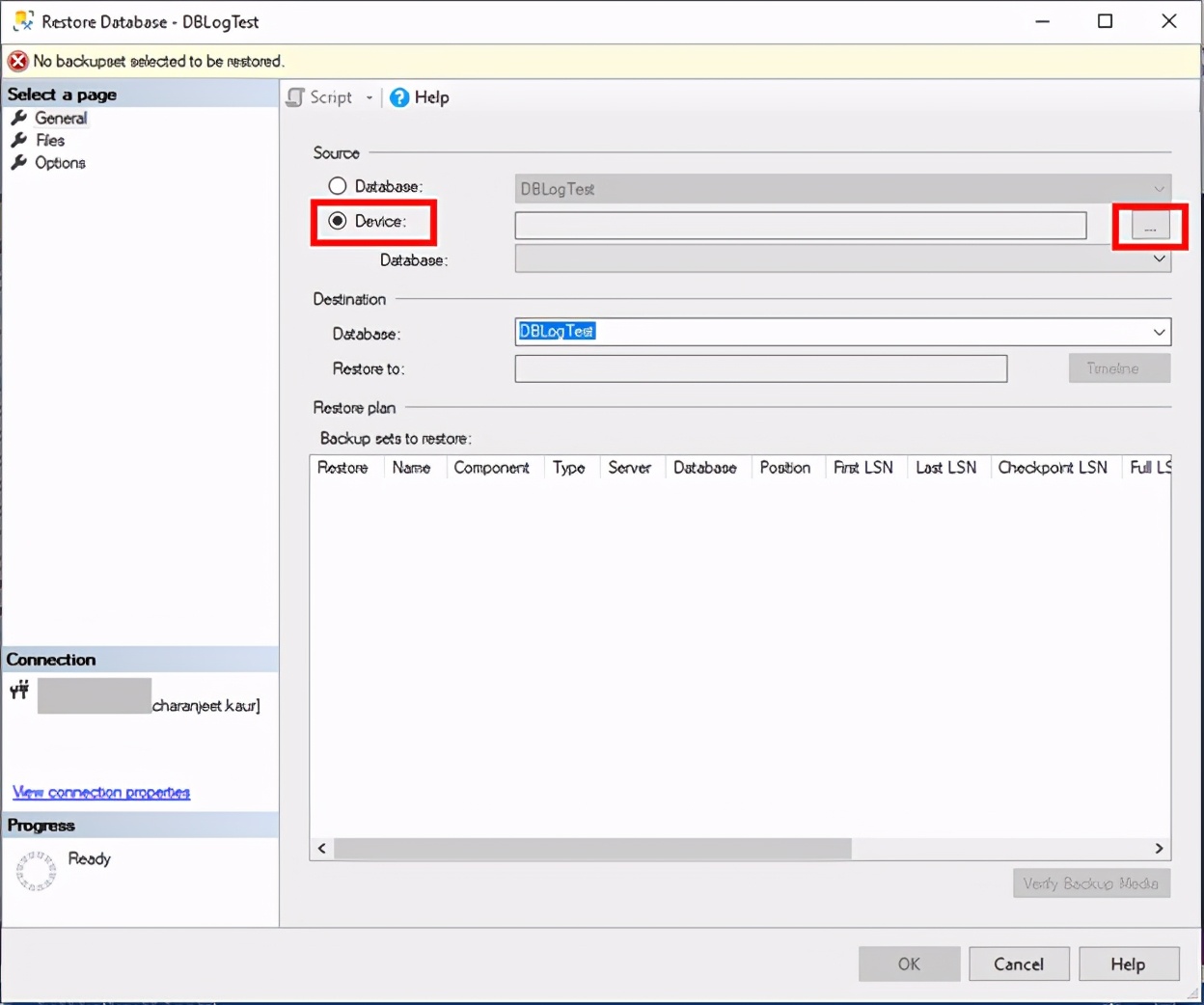The image size is (1204, 1005).
Task: Expand the source DBLogTest database dropdown
Action: coord(1159,189)
